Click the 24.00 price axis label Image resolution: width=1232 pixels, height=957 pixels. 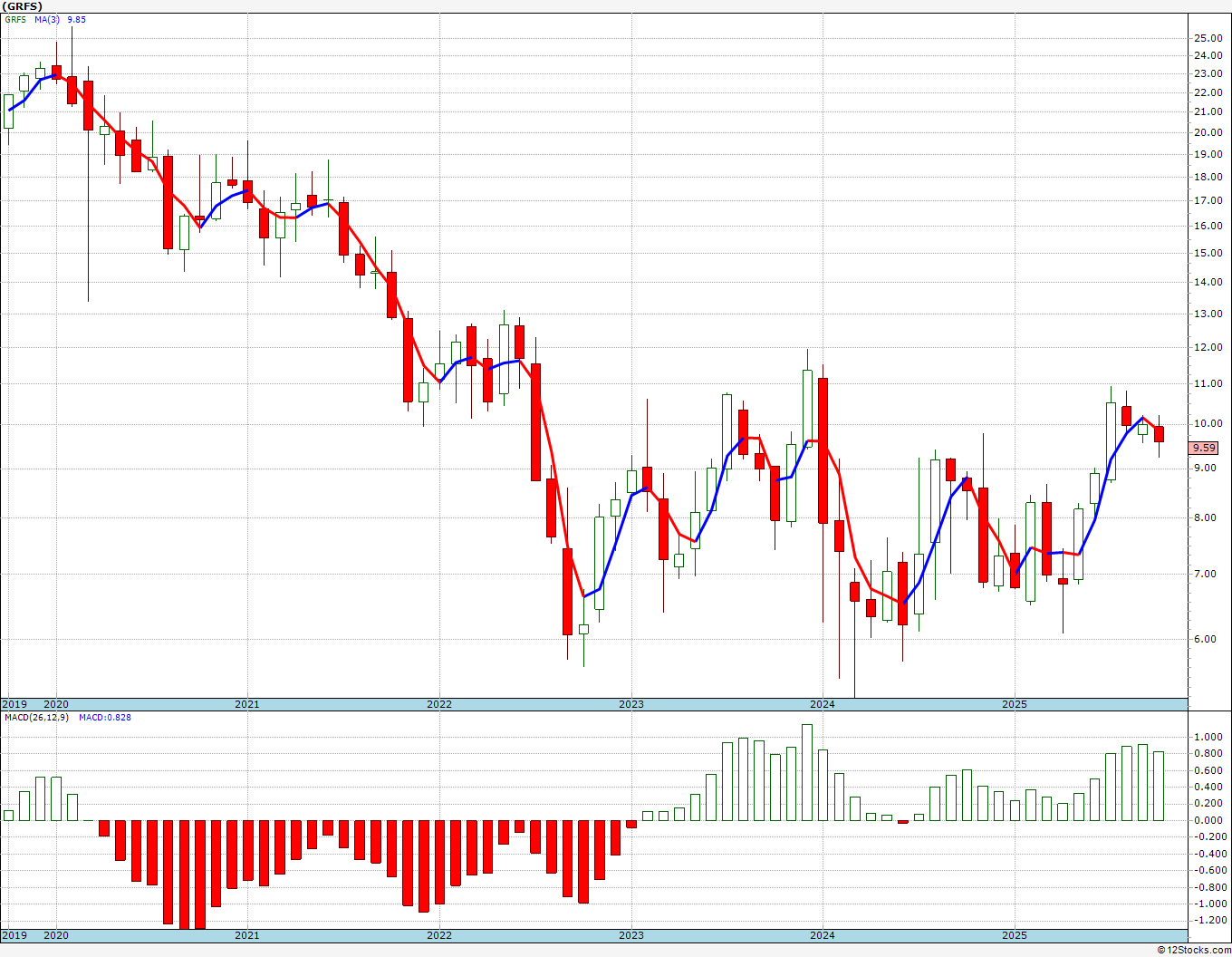tap(1208, 56)
